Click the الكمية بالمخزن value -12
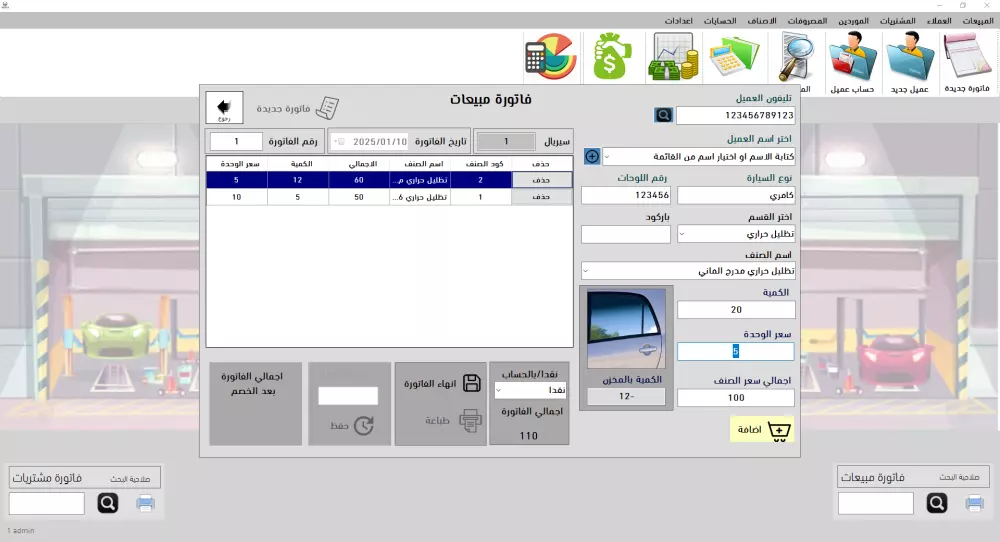Image resolution: width=1000 pixels, height=542 pixels. (626, 397)
